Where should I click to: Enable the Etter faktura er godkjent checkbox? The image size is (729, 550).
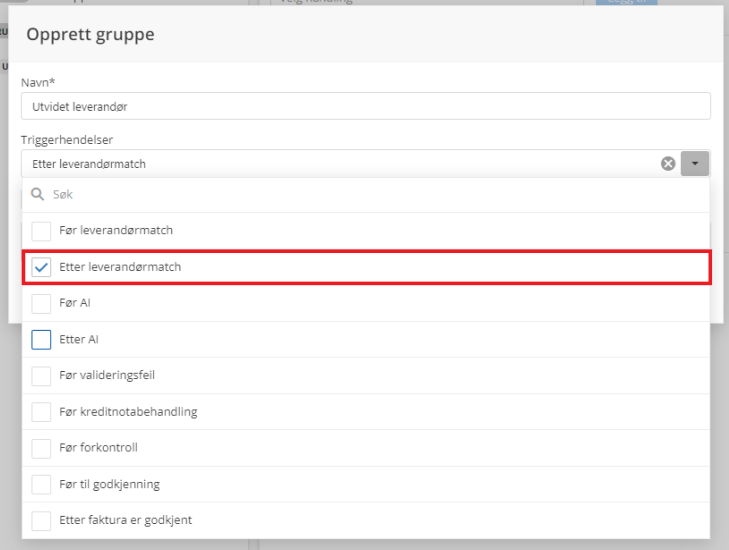coord(41,521)
